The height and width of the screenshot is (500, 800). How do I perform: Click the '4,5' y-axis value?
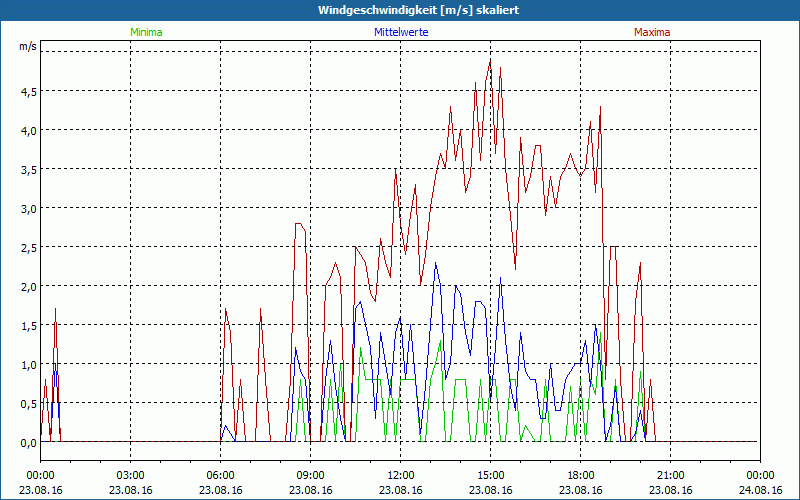(x=29, y=92)
